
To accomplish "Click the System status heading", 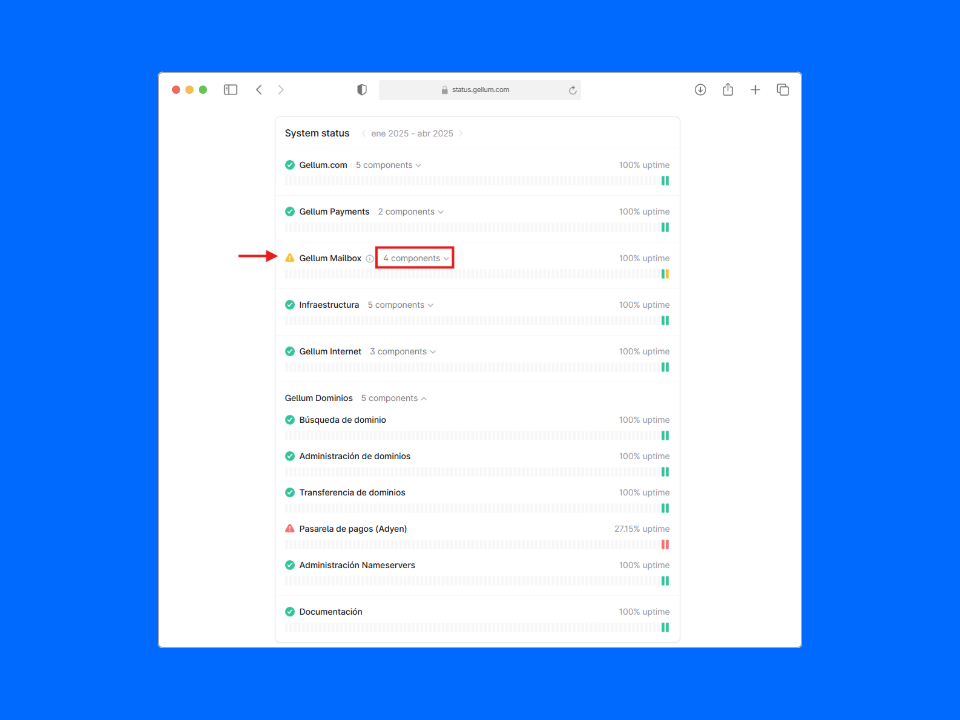I will (317, 133).
